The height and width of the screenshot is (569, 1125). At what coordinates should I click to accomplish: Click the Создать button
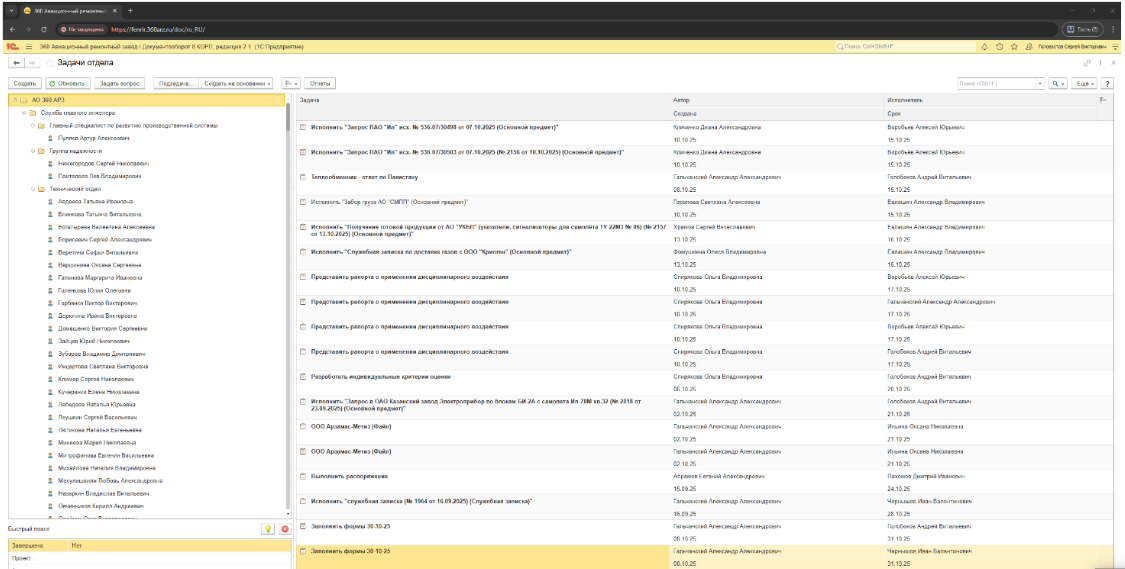pos(26,83)
